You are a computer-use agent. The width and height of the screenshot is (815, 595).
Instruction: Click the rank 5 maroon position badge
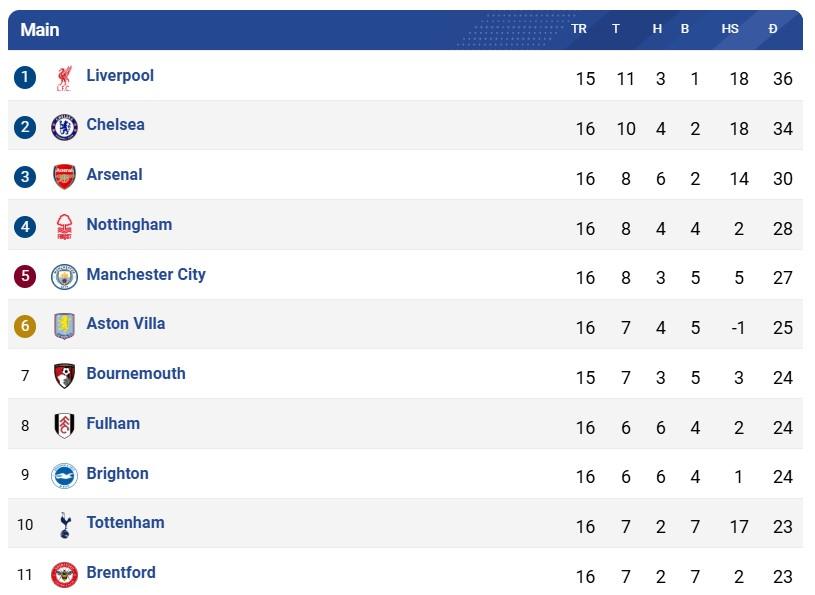(25, 276)
